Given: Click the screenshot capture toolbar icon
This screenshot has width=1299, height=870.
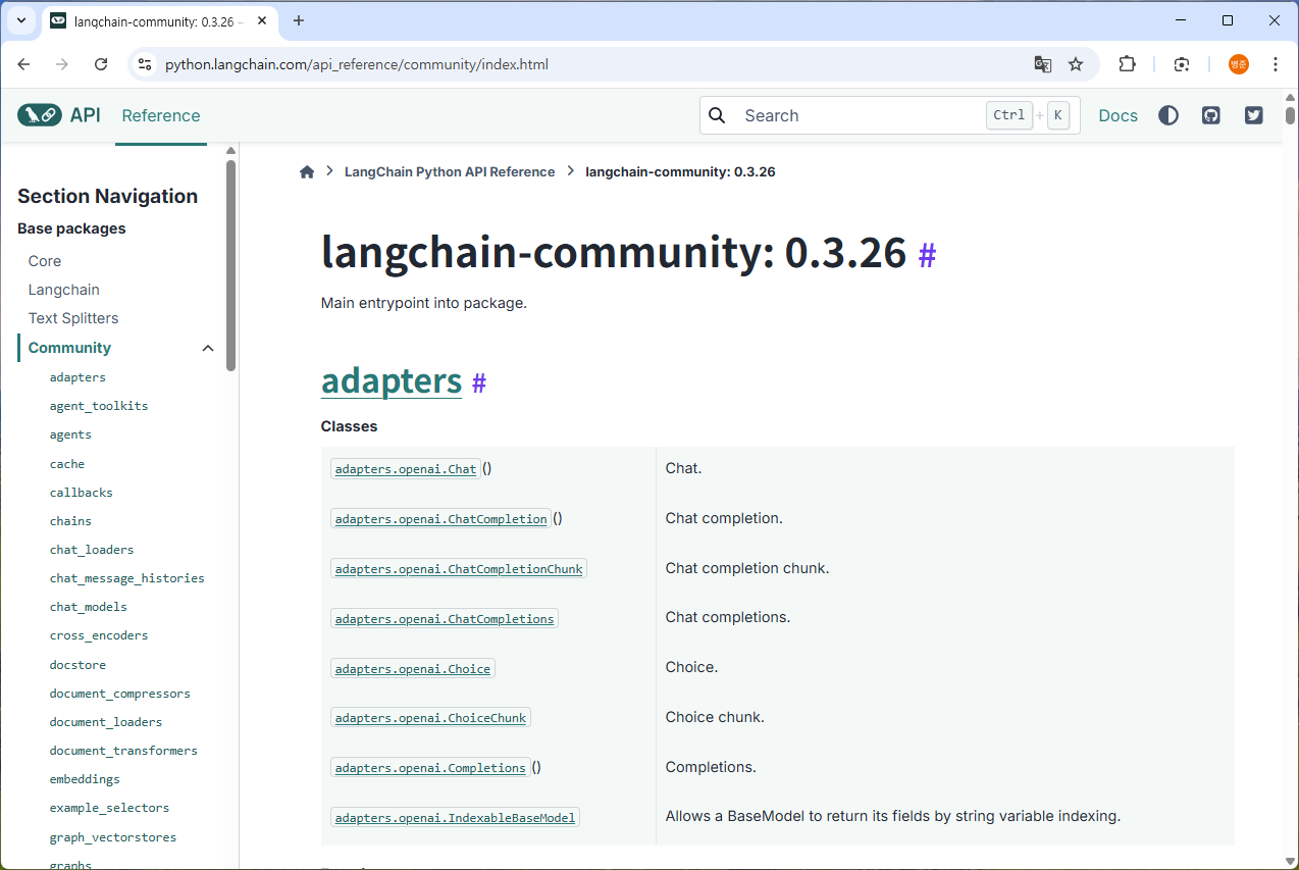Looking at the screenshot, I should 1182,64.
